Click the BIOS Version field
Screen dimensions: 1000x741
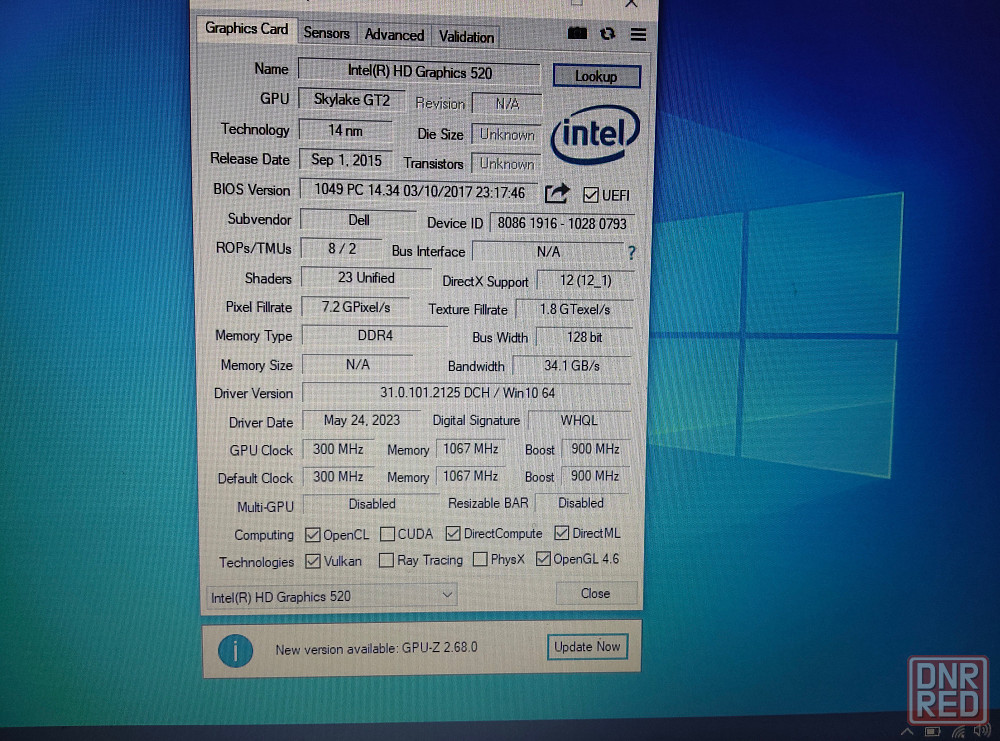tap(419, 191)
